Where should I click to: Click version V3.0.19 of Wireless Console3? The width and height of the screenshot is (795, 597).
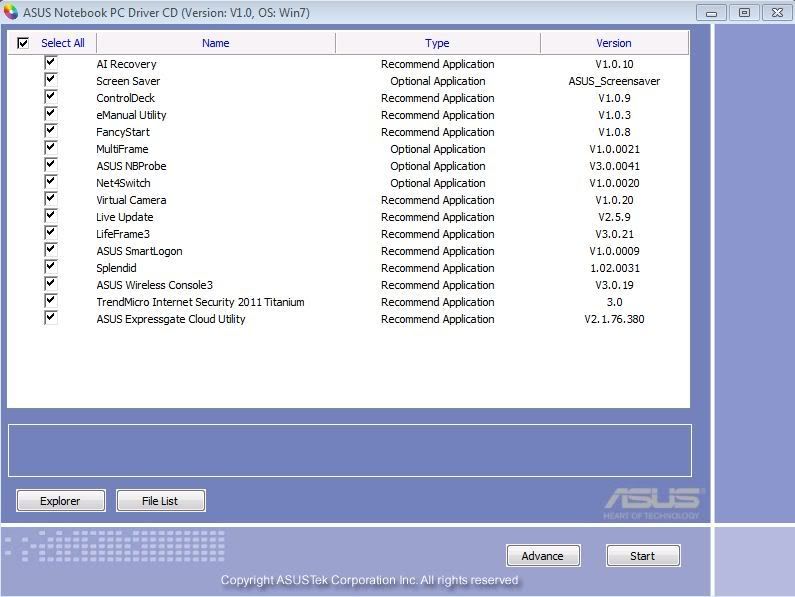coord(614,285)
